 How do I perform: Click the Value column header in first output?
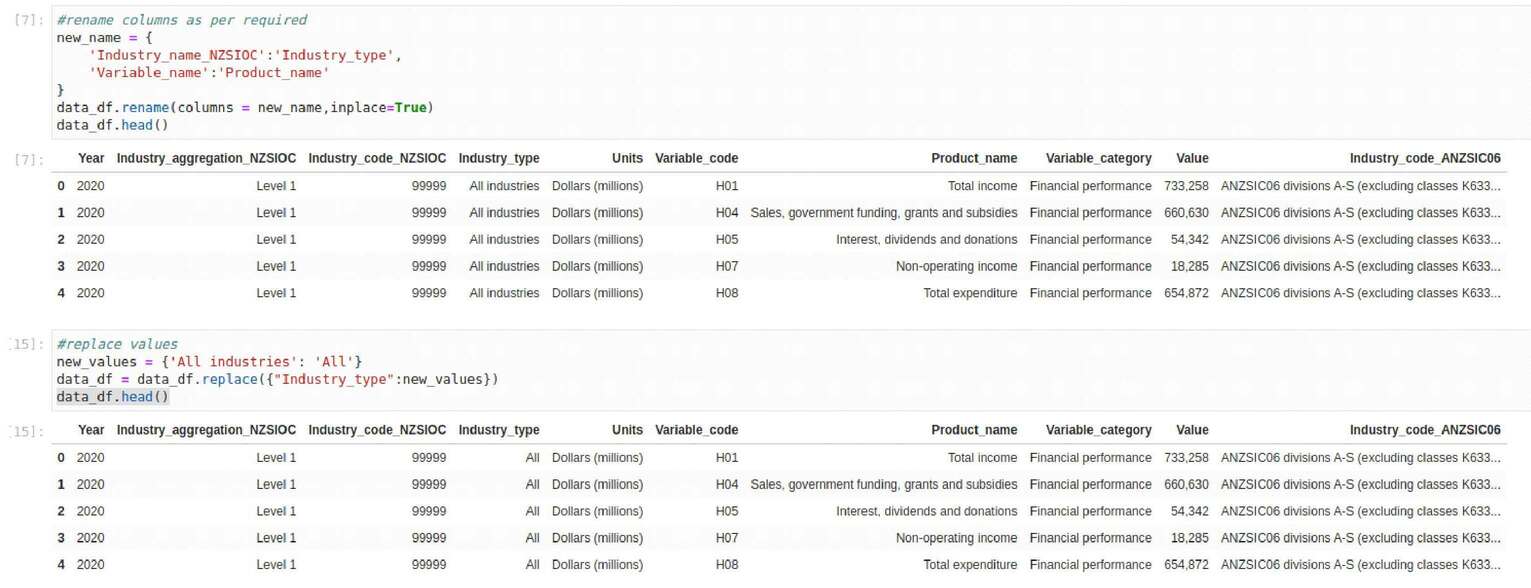point(1193,158)
